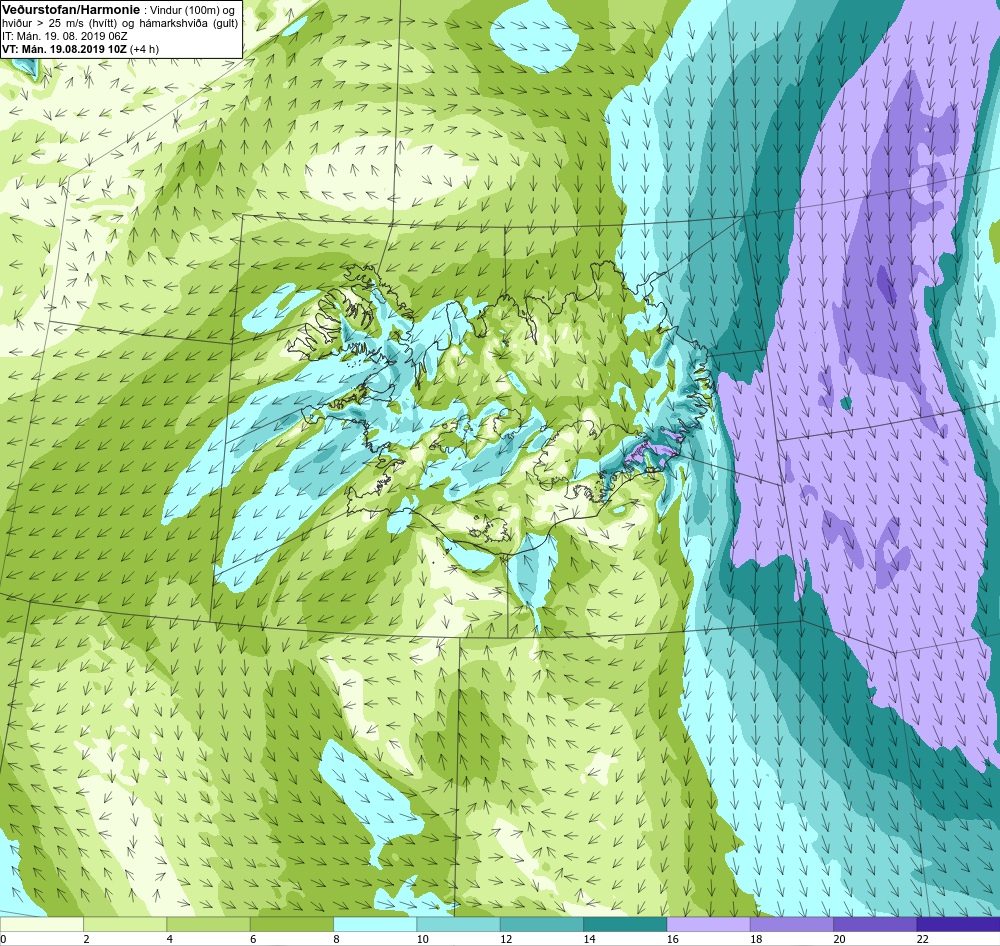Viewport: 1000px width, 946px height.
Task: Click the 4–6 m/s green legend swatch
Action: (x=209, y=924)
